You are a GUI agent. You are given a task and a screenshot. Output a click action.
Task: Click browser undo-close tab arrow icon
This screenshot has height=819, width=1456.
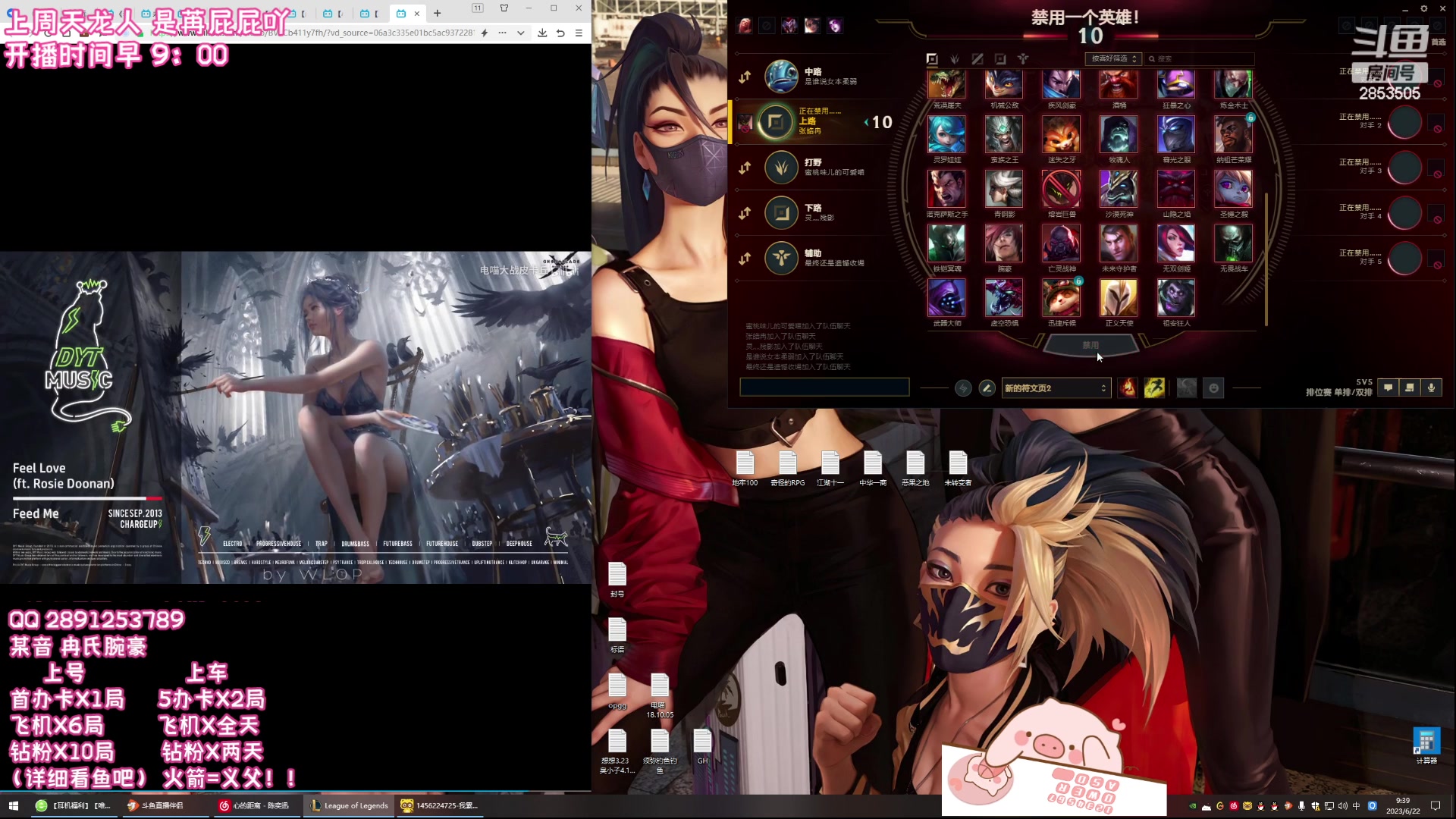(x=560, y=33)
